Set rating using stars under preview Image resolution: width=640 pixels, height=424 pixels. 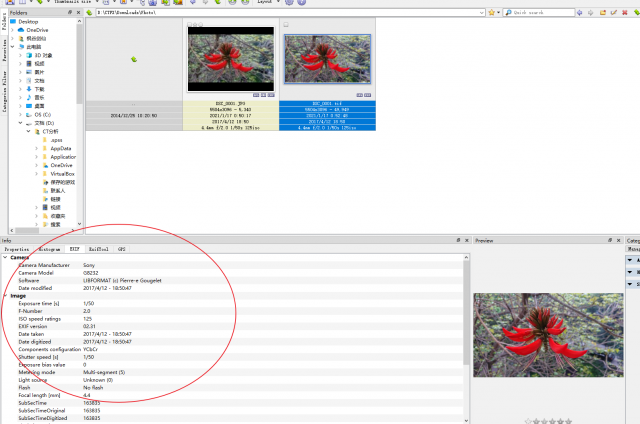[548, 421]
